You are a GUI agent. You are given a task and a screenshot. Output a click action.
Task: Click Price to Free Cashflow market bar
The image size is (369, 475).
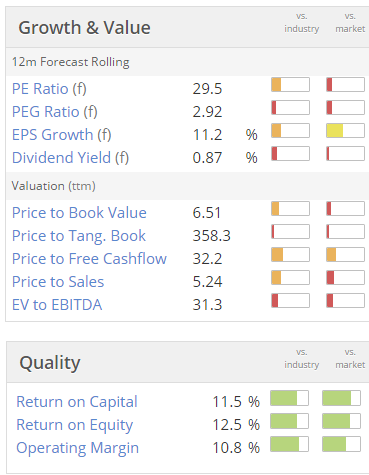point(345,255)
